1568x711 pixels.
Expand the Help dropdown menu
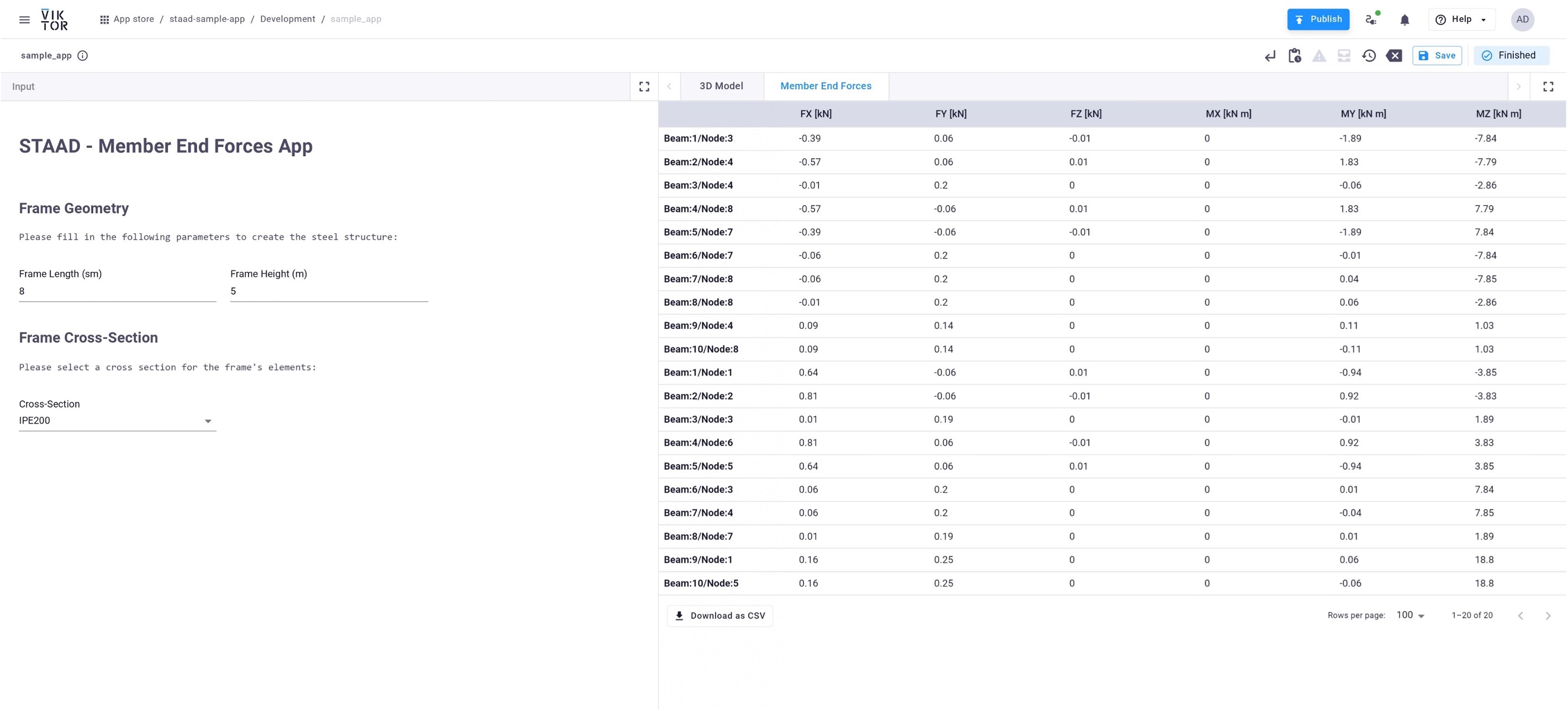[1461, 20]
